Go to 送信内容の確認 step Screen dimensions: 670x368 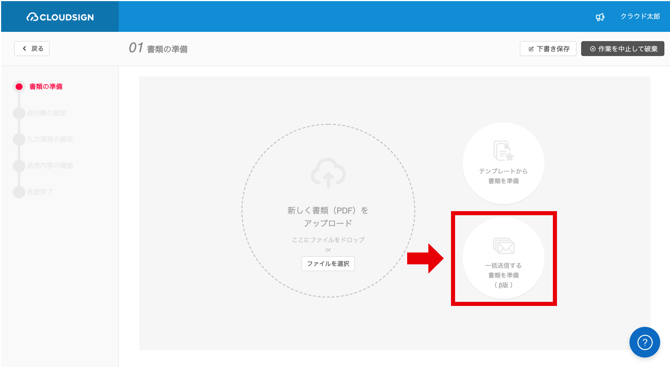pos(50,165)
